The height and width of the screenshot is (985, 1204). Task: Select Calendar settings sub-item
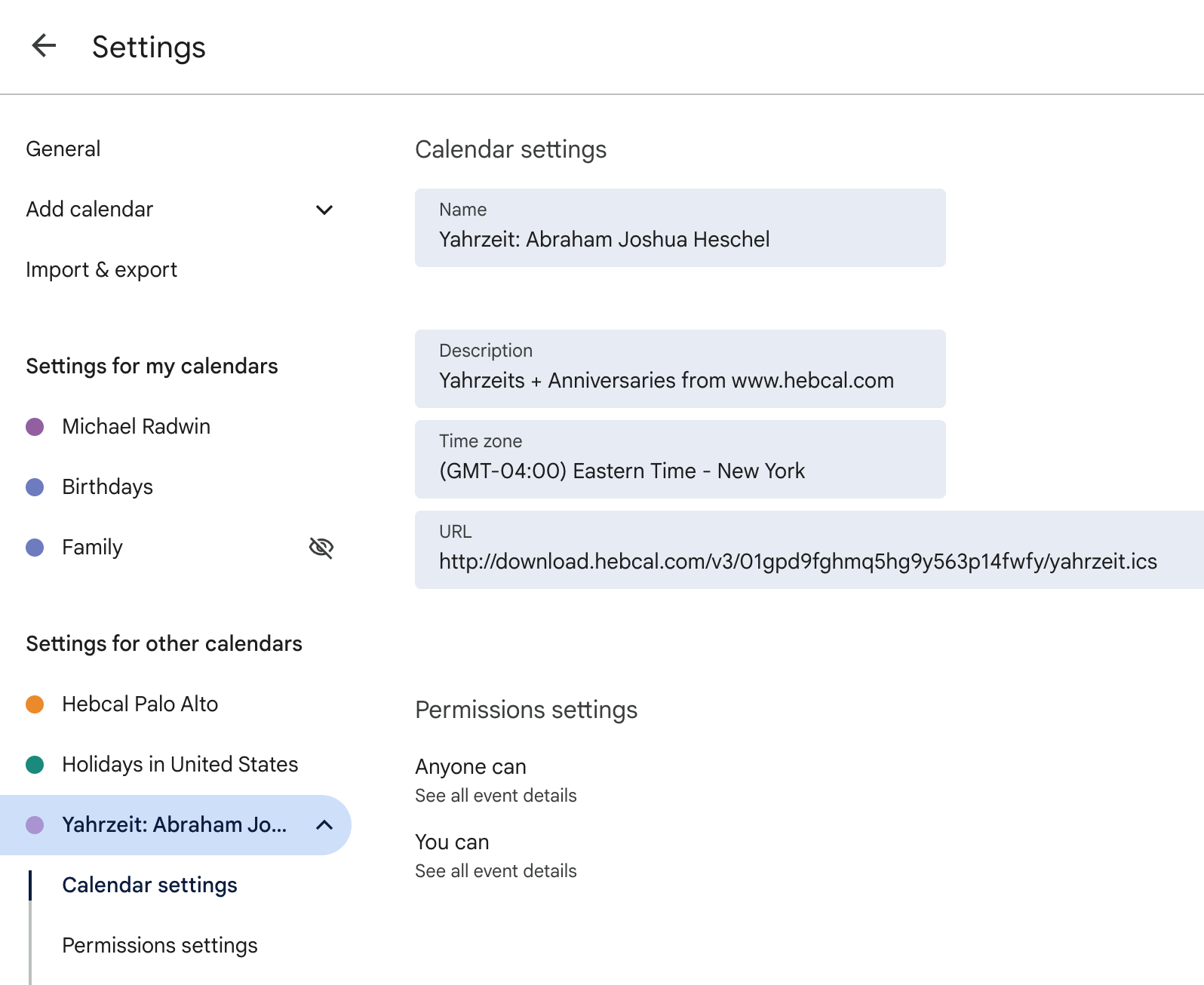[149, 885]
